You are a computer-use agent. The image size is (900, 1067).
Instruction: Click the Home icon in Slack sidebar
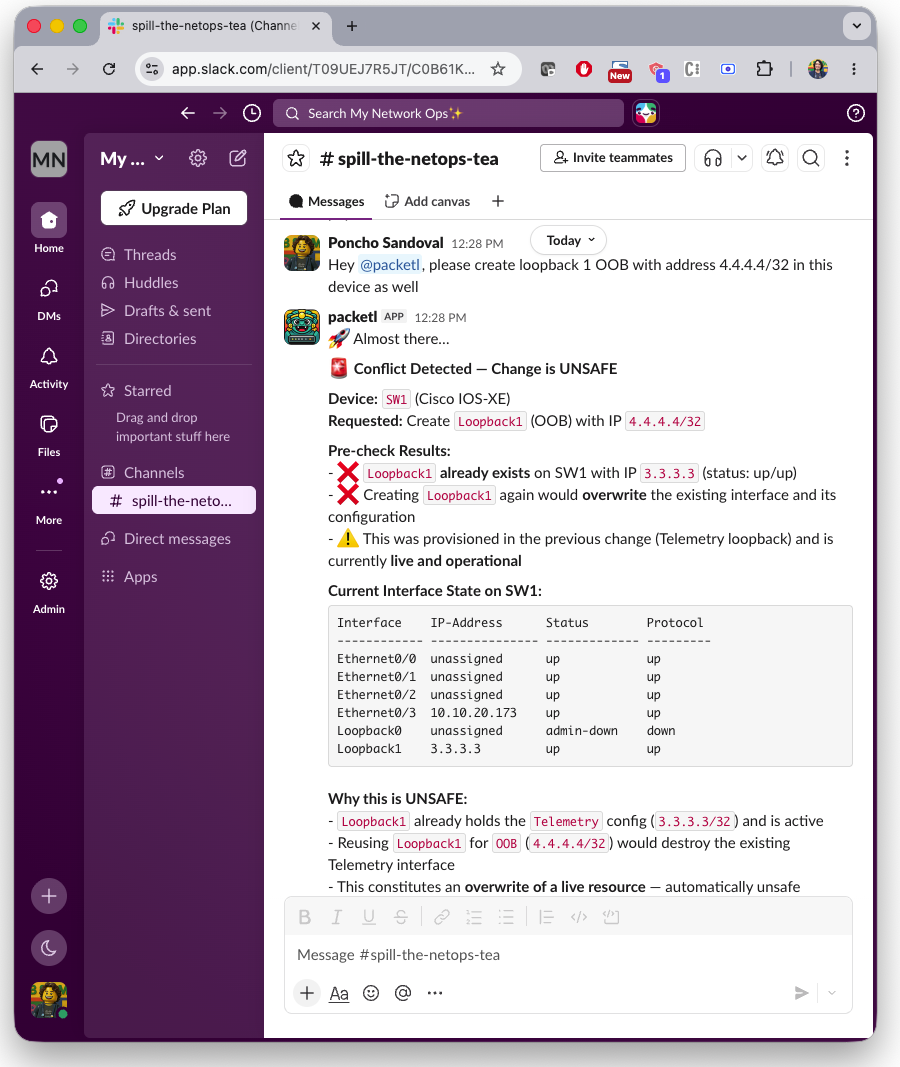49,220
